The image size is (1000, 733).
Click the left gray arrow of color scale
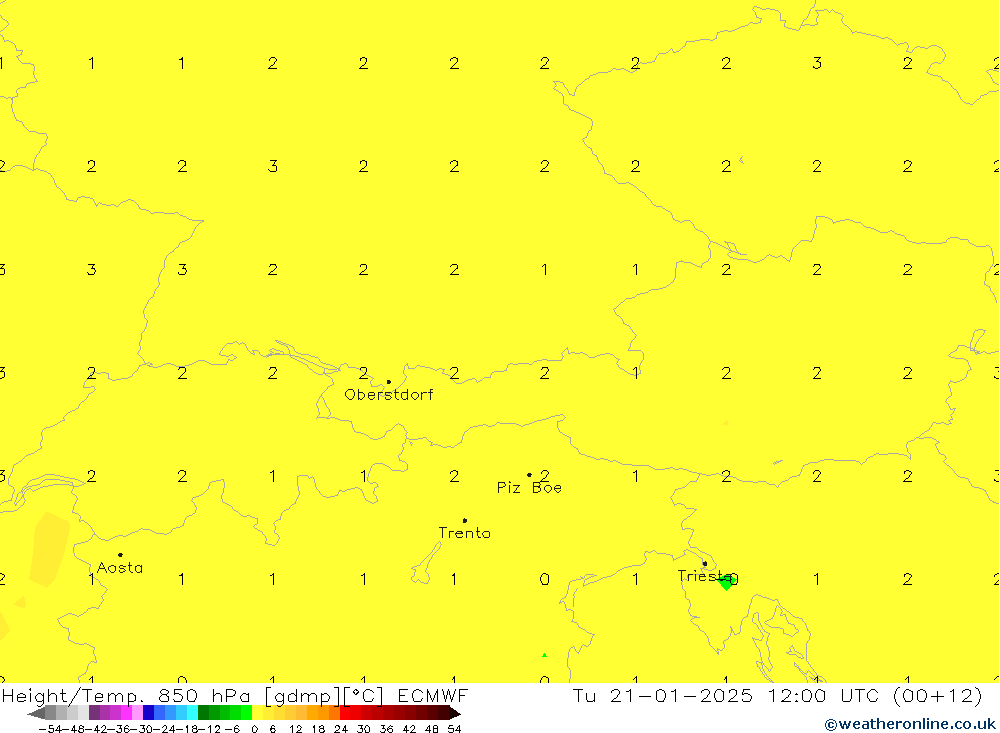tap(35, 713)
